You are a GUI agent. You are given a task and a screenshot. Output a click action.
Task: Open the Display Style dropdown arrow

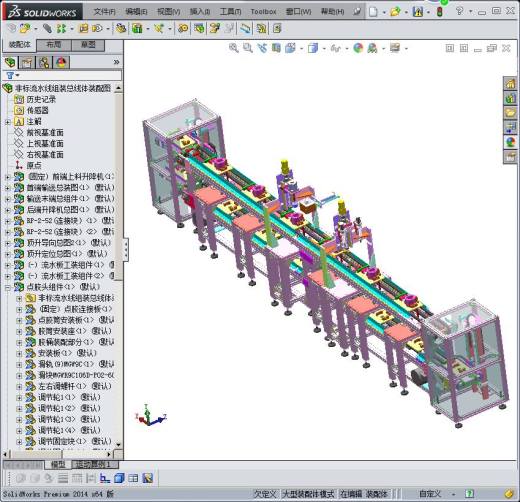324,49
